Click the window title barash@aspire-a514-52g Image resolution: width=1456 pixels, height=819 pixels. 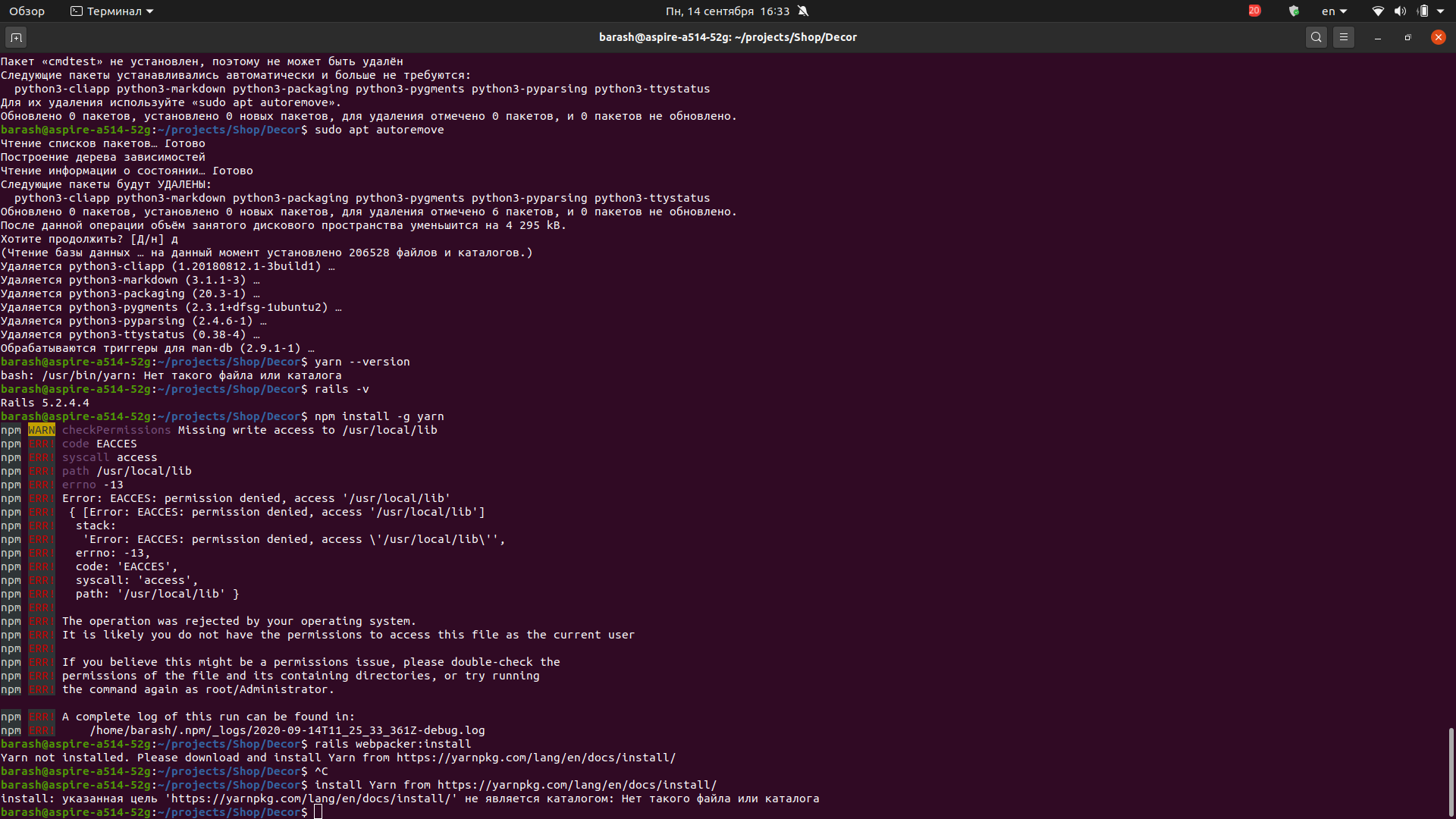[x=727, y=37]
